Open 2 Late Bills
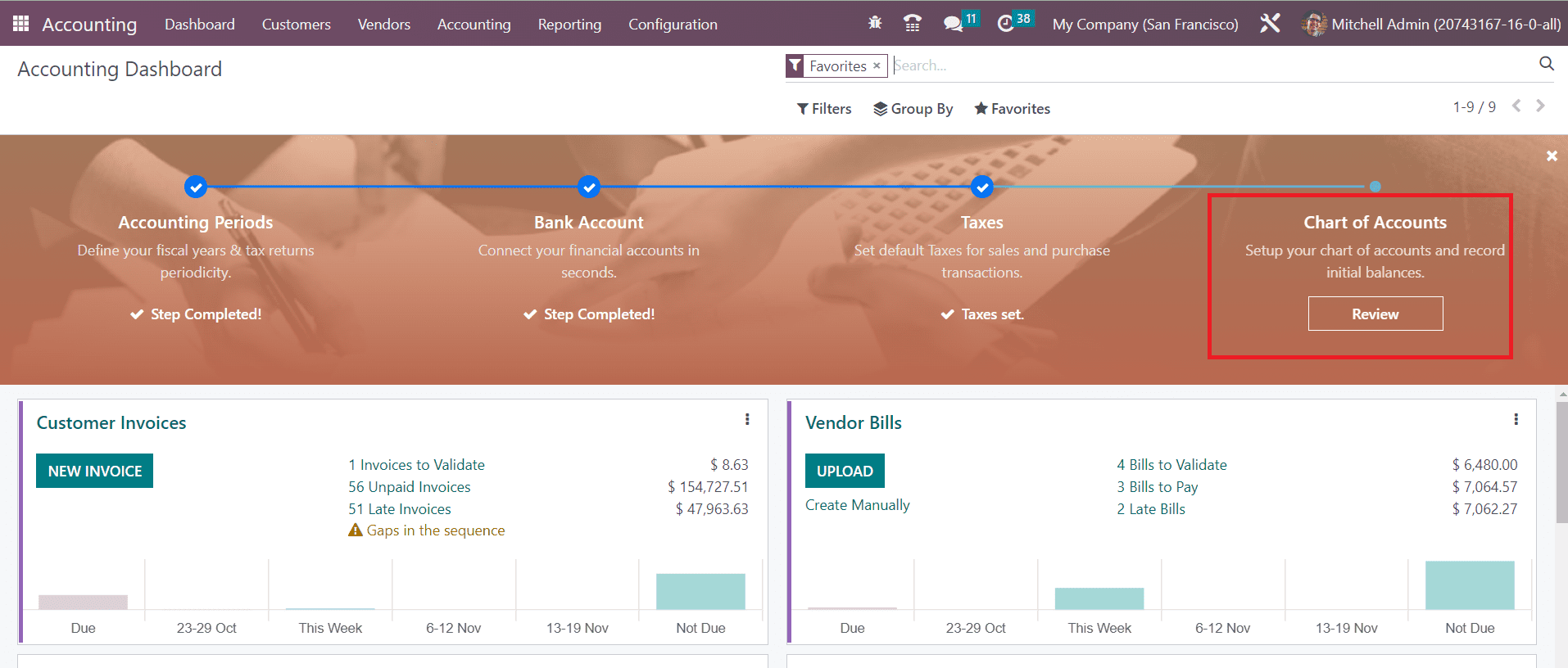This screenshot has width=1568, height=668. tap(1151, 509)
